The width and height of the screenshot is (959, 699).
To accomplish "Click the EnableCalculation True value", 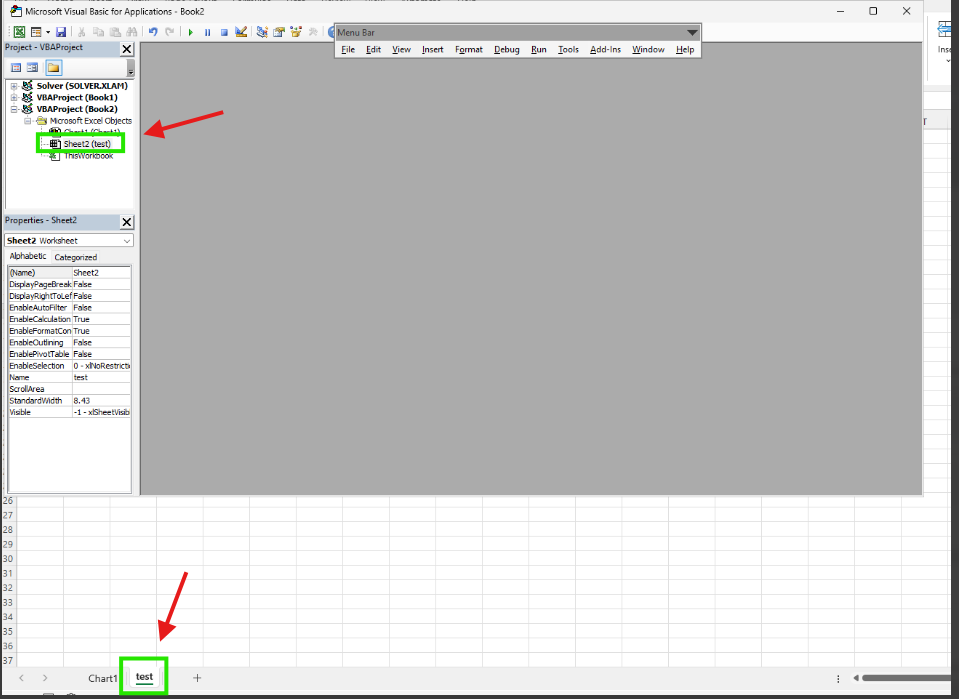I will point(101,319).
